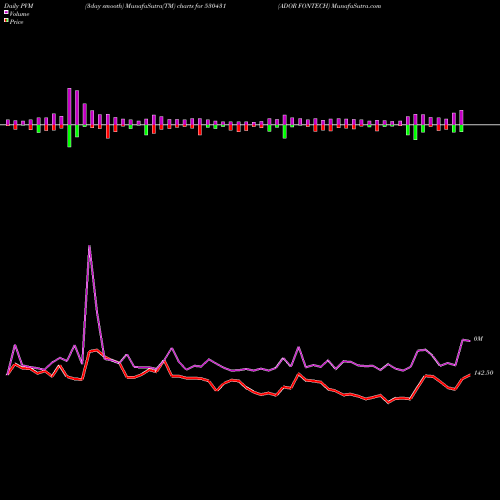Click the '(3day smooth) MunafaSutra(TM) charts for 530431' text
Image resolution: width=500 pixels, height=500 pixels.
coord(155,6)
